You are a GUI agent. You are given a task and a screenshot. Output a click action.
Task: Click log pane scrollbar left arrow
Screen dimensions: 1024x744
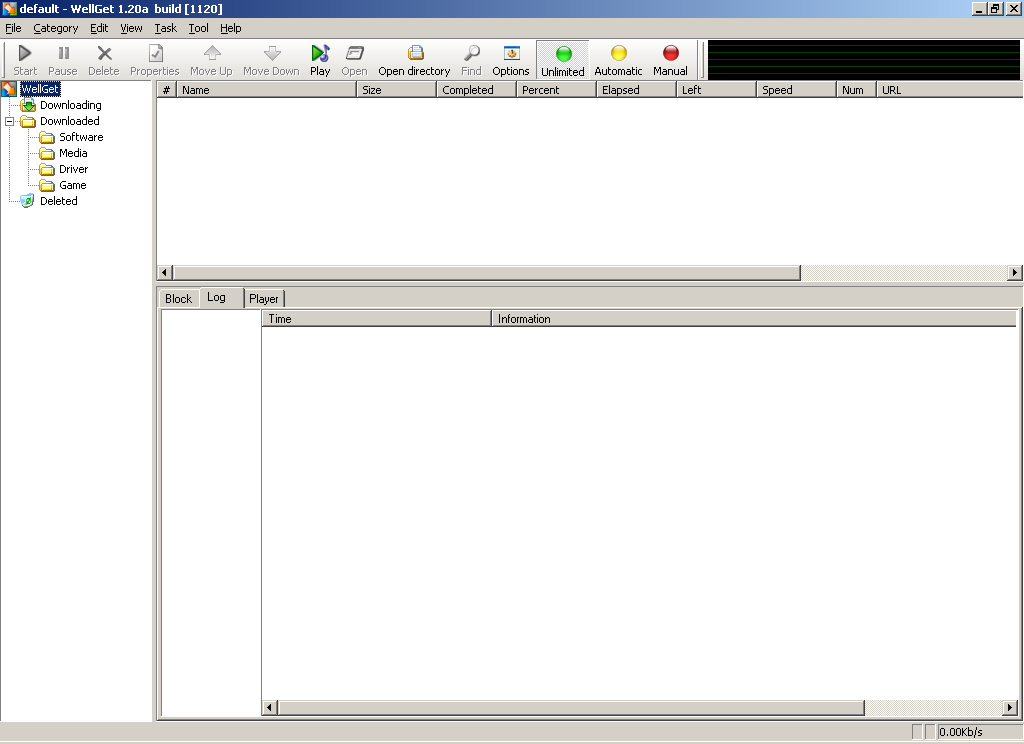coord(270,707)
